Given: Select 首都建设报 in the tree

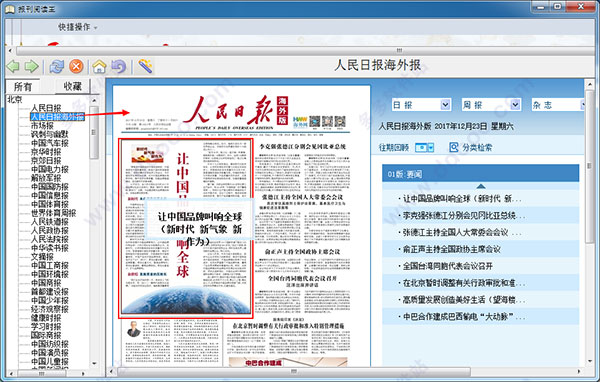Looking at the screenshot, I should click(x=50, y=292).
